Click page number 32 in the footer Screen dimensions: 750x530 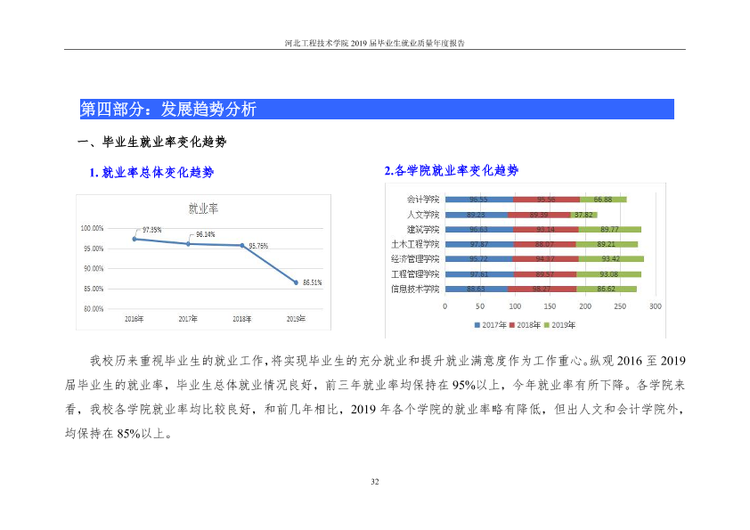[x=375, y=482]
